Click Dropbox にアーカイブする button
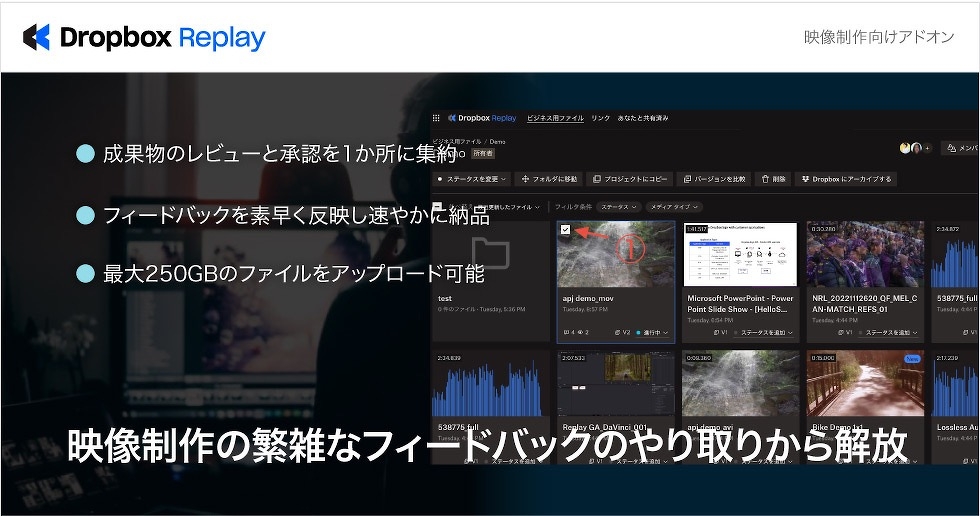Viewport: 980px width, 516px height. (x=846, y=179)
